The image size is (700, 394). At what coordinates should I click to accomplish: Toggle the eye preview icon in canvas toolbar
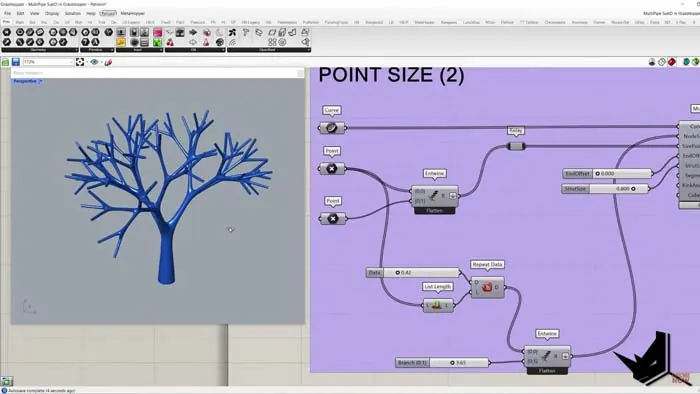(x=94, y=62)
